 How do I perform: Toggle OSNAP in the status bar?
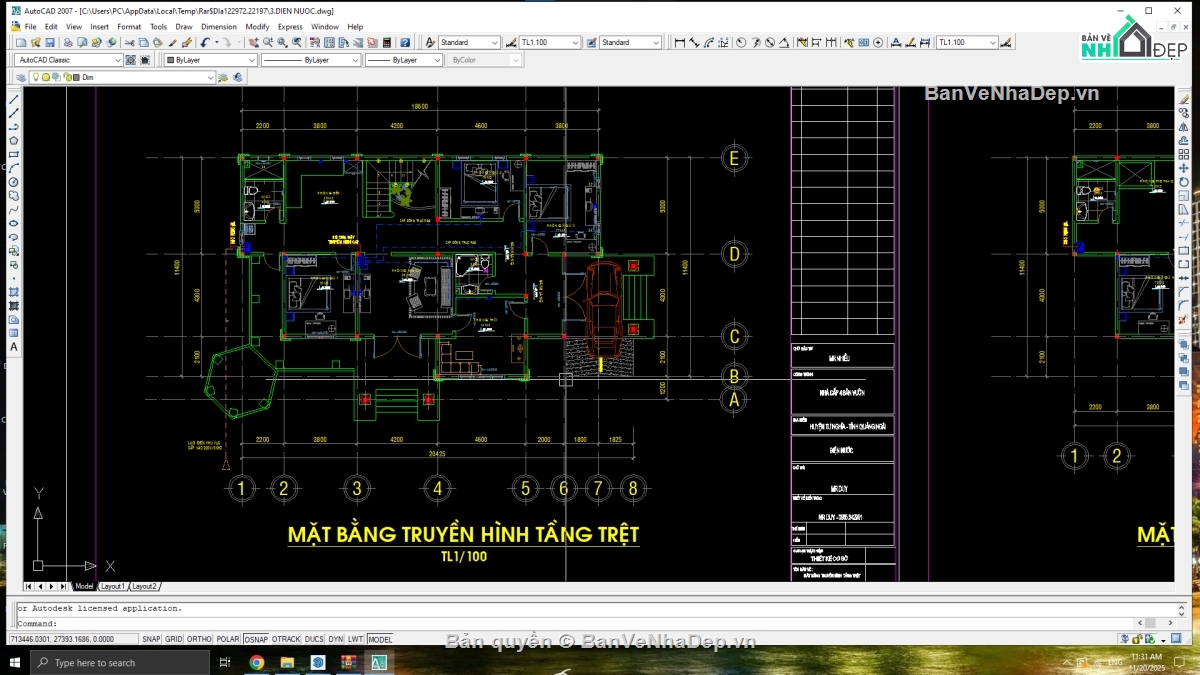256,639
